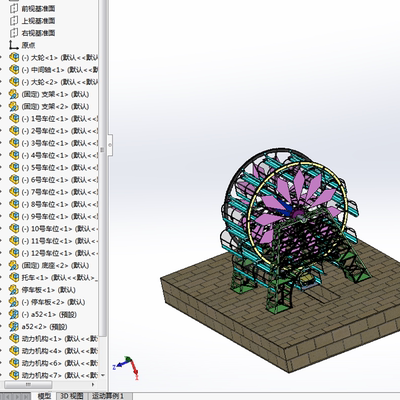The height and width of the screenshot is (400, 400).
Task: Select the (固定) 支架<2> tree row
Action: point(49,106)
